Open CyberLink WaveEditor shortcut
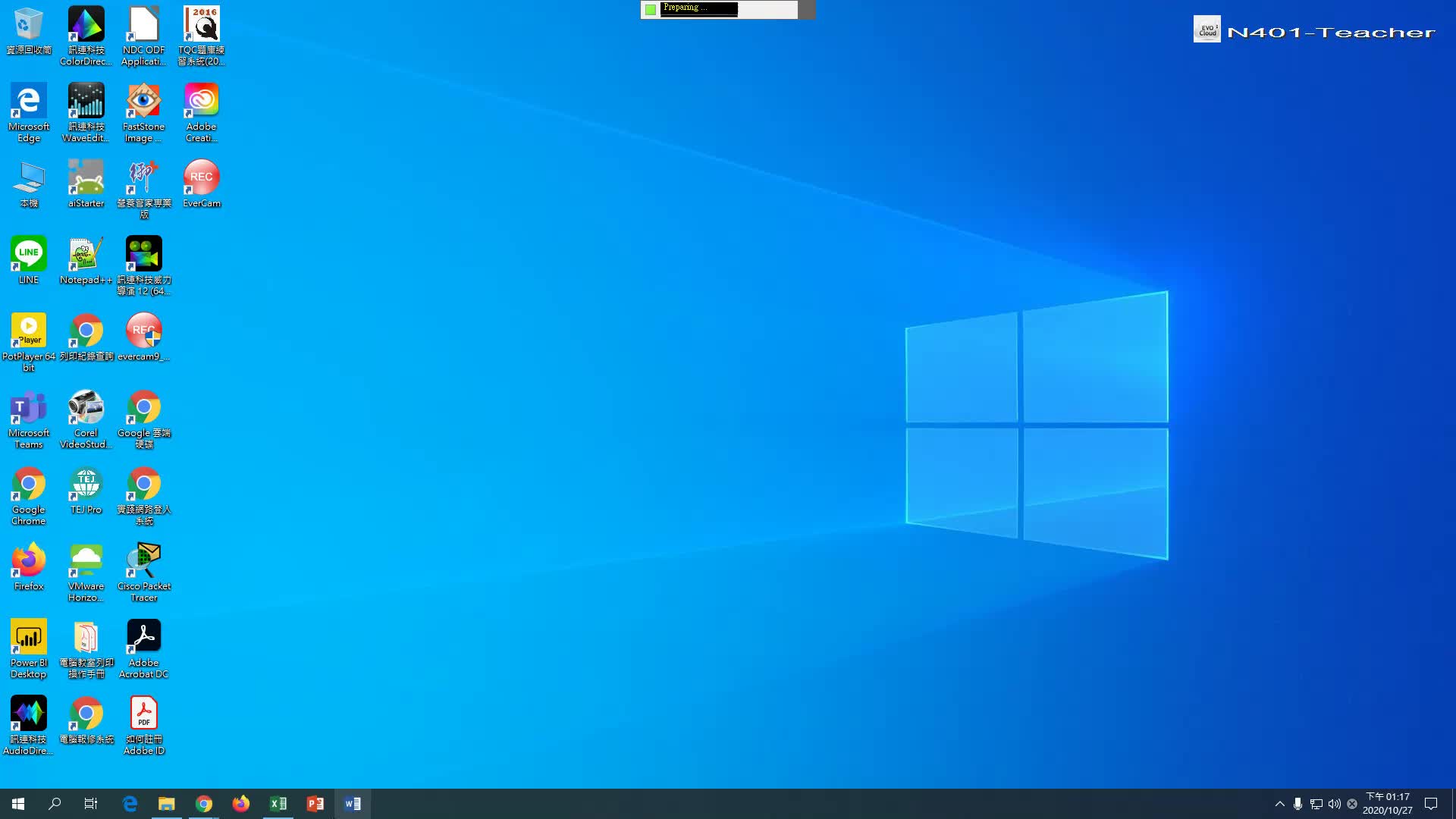Viewport: 1456px width, 819px height. [86, 112]
